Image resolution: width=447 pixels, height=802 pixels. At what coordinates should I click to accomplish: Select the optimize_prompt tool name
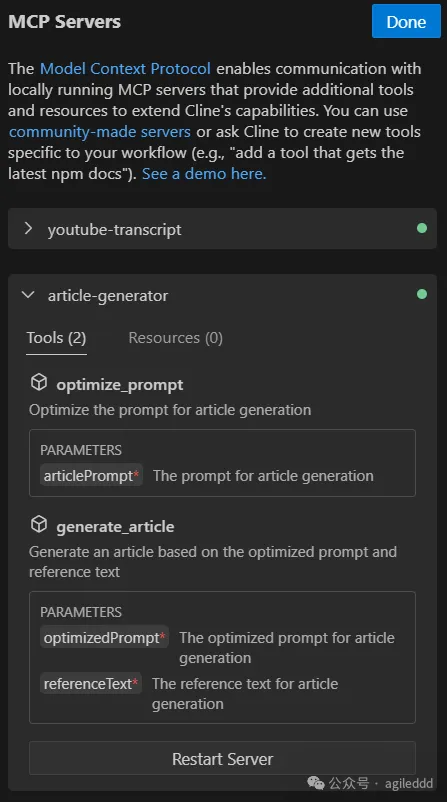tap(120, 385)
